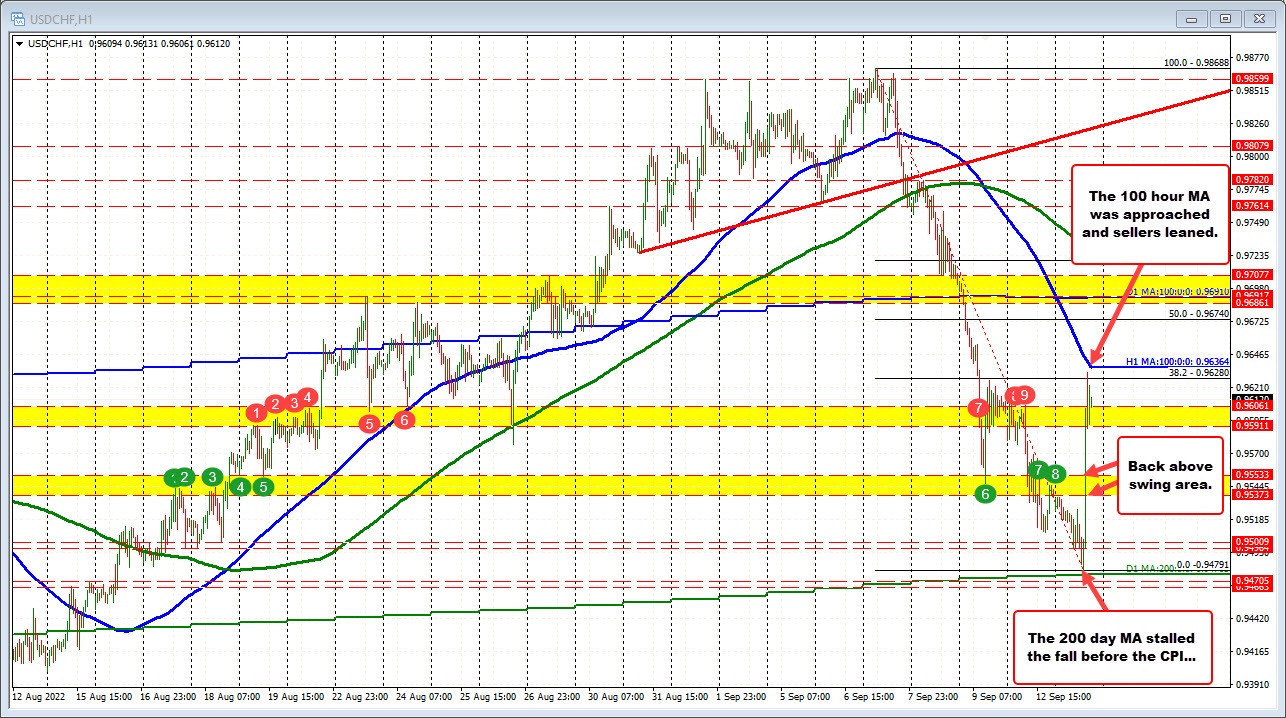This screenshot has width=1286, height=718.
Task: Open the quote dropdown arrow beside USDCHF,H1
Action: [x=20, y=44]
